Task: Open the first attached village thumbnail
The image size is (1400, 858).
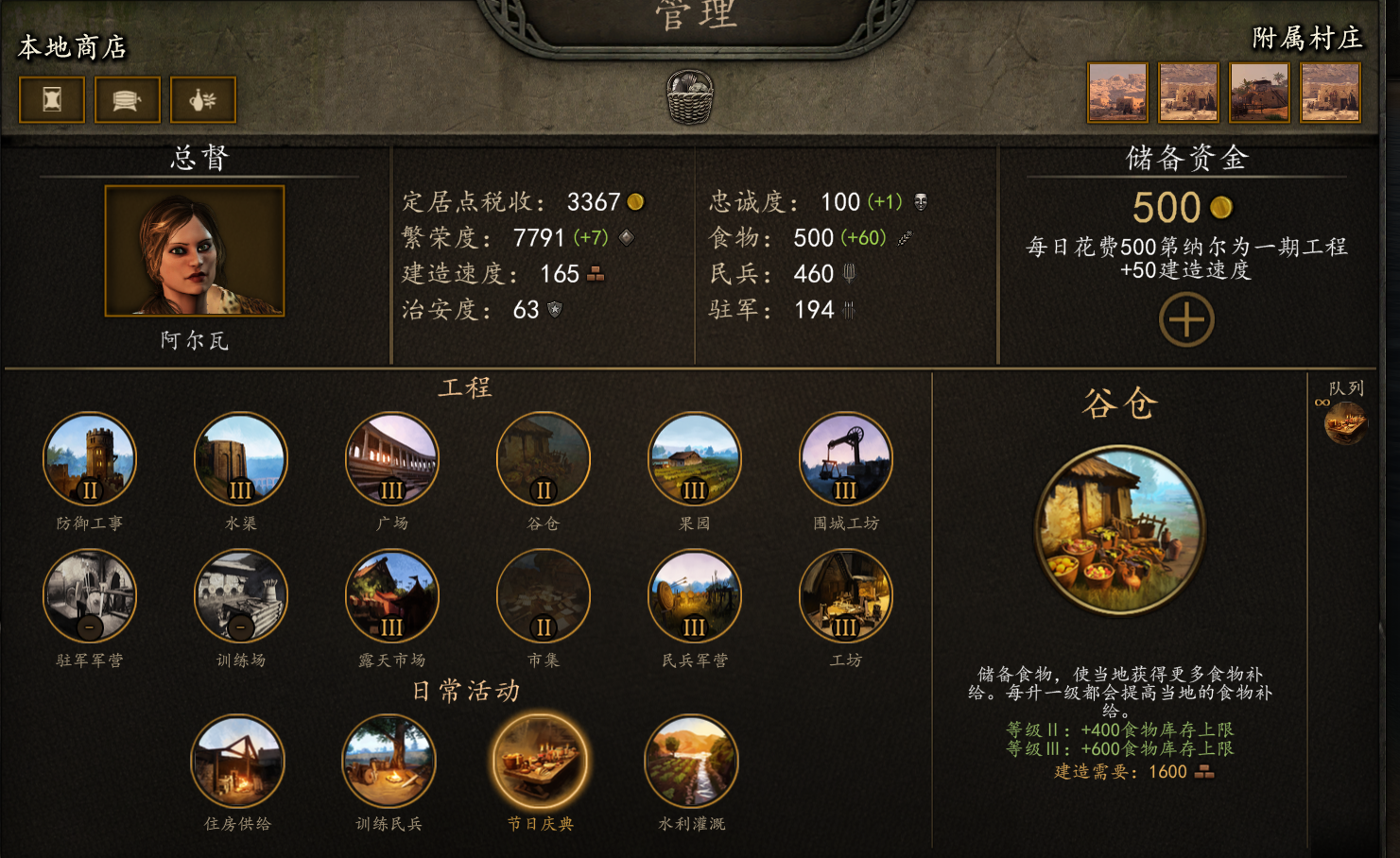Action: click(x=1117, y=93)
